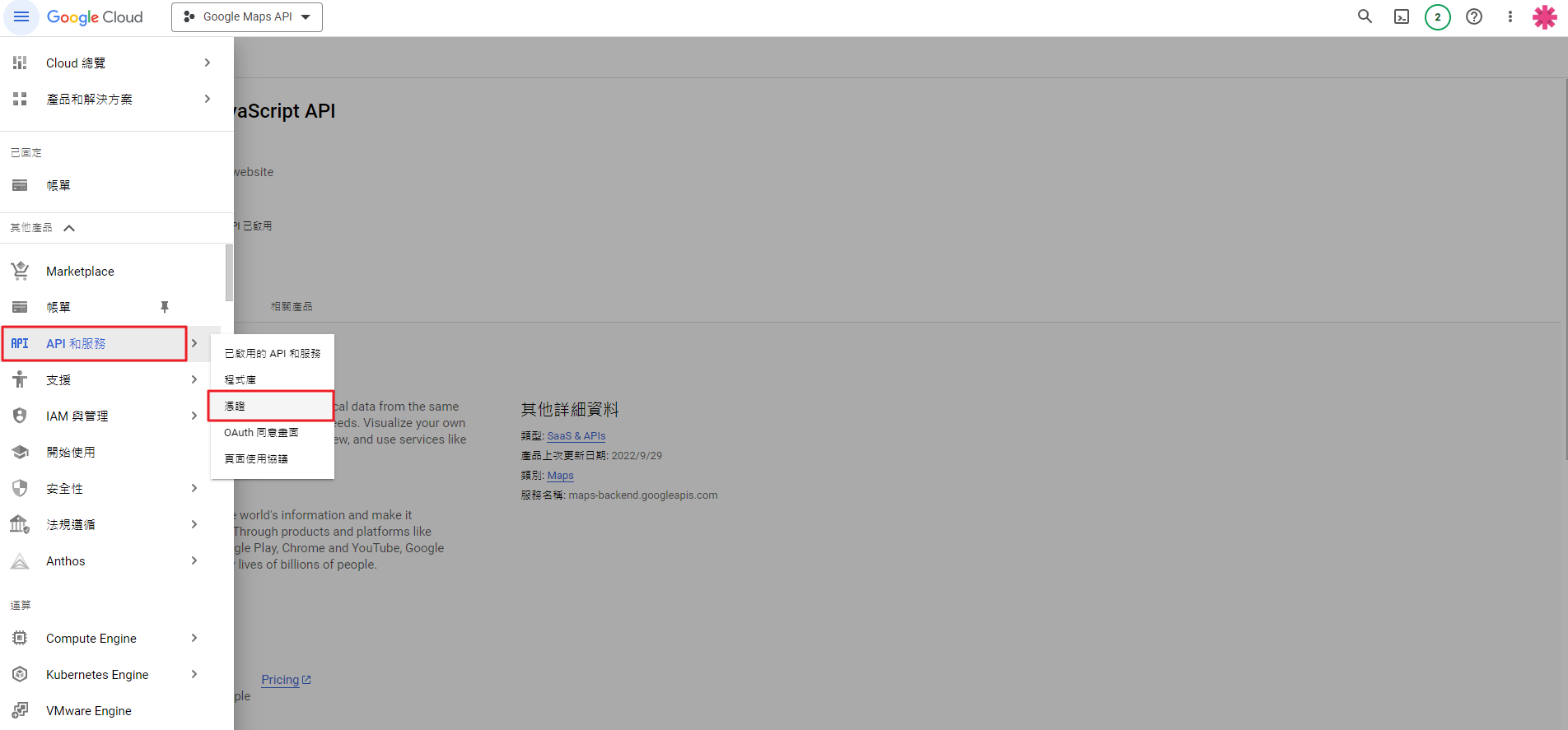Collapse the 其他產品 section

[x=69, y=228]
